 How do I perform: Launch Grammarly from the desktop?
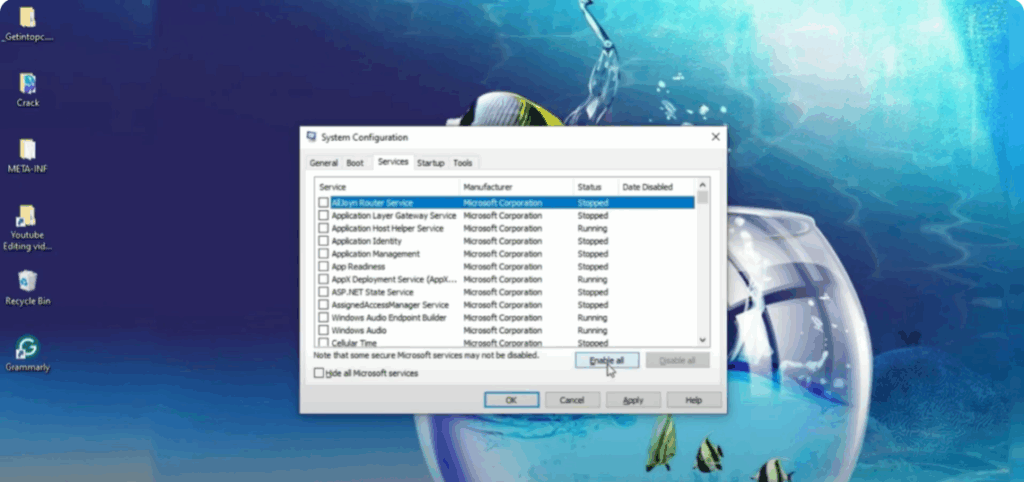click(27, 354)
